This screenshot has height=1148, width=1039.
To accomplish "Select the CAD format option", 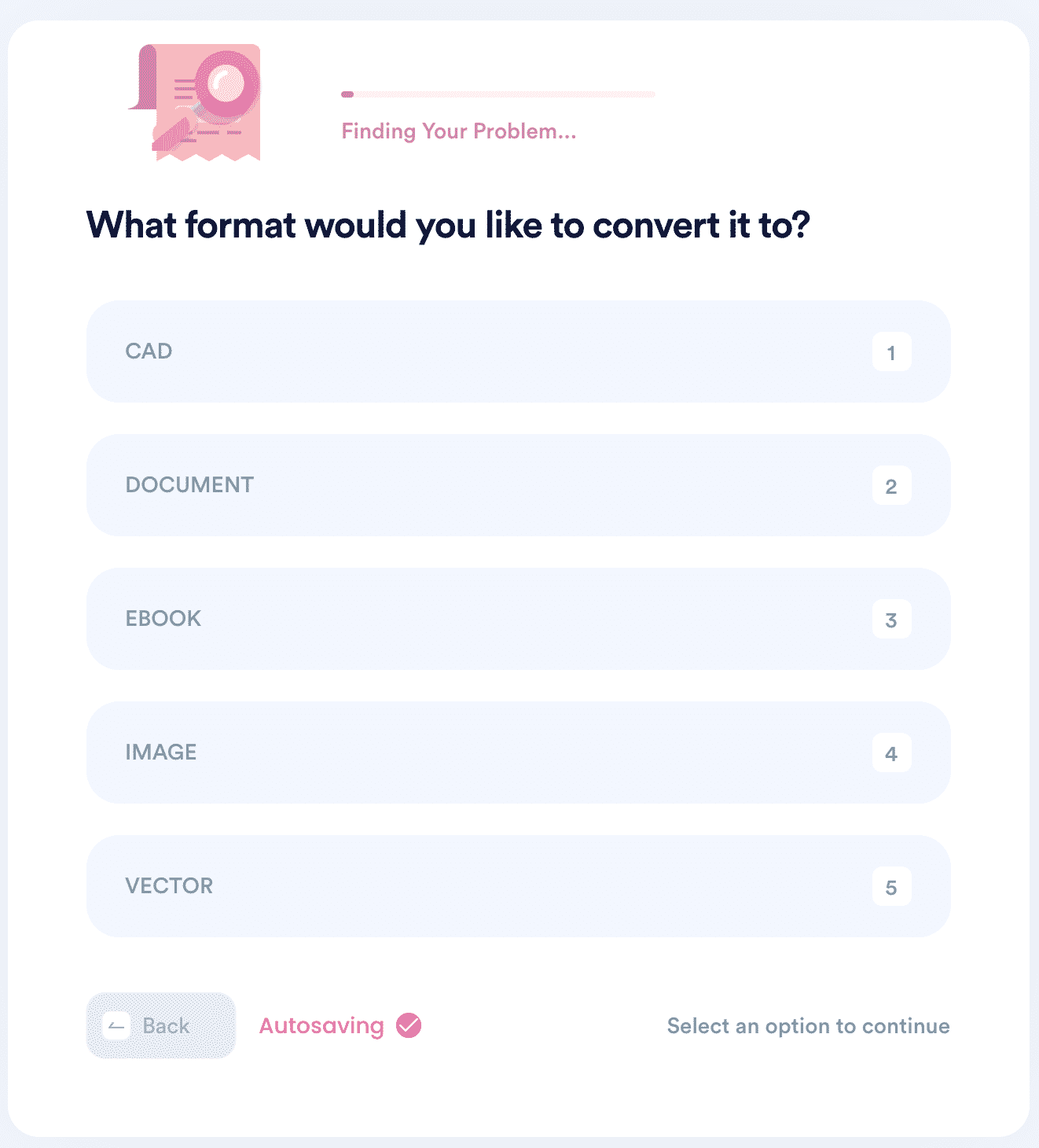I will click(x=519, y=351).
